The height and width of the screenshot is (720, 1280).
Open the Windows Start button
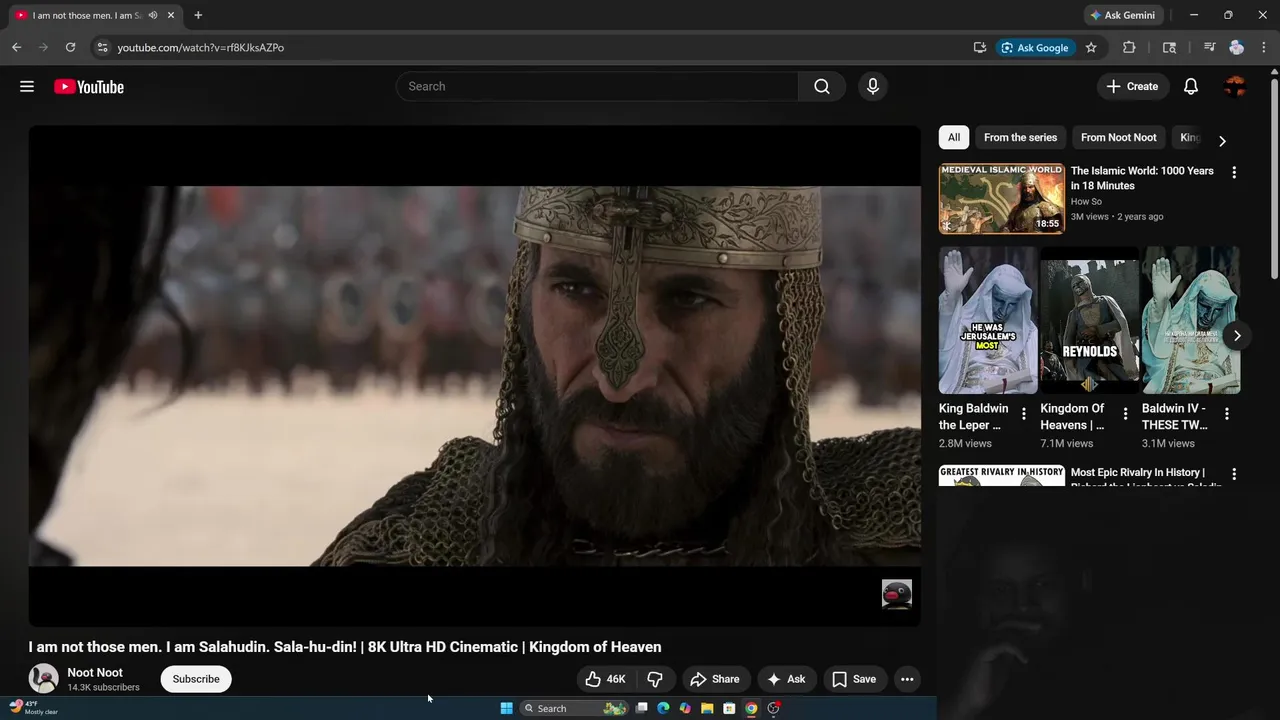(x=507, y=708)
